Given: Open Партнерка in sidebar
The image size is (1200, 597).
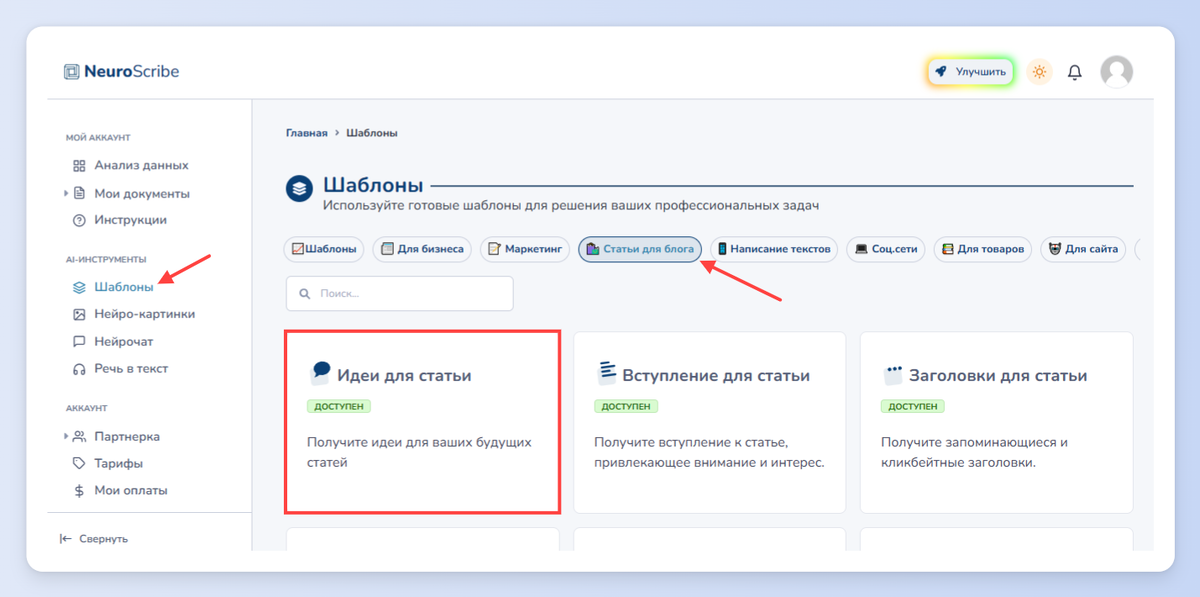Looking at the screenshot, I should click(127, 437).
